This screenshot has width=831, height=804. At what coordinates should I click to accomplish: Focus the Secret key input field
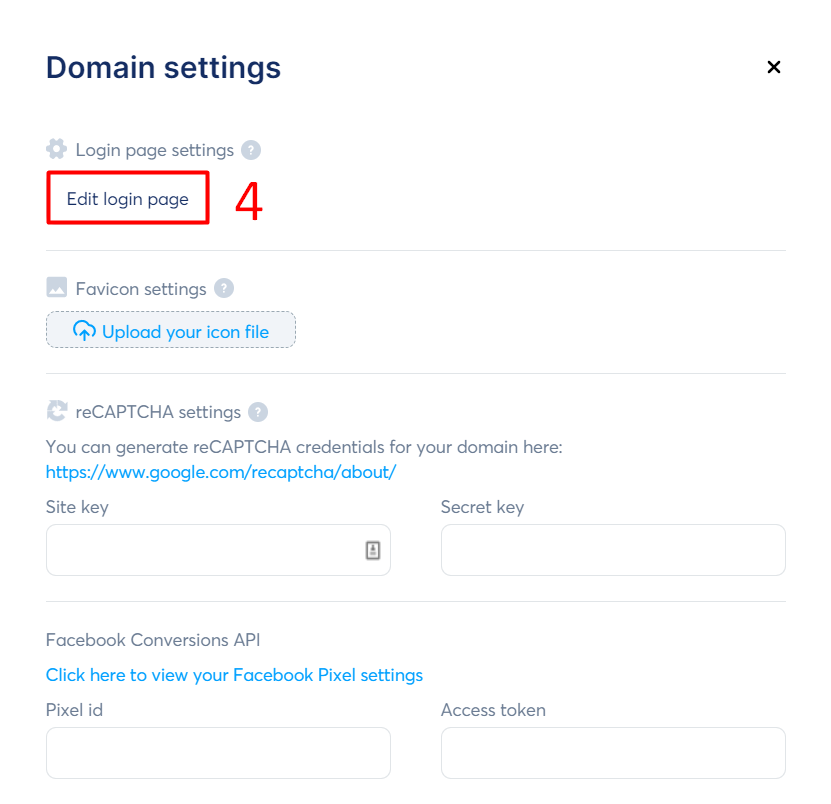coord(612,549)
